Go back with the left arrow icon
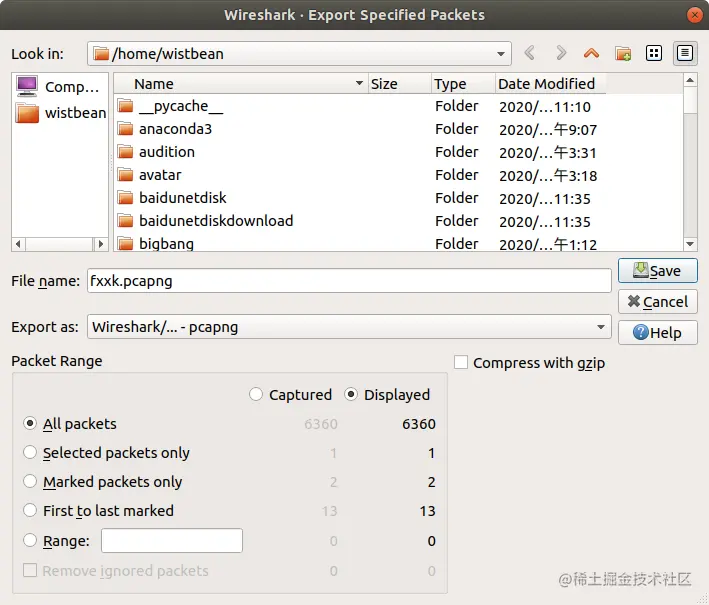 click(530, 53)
